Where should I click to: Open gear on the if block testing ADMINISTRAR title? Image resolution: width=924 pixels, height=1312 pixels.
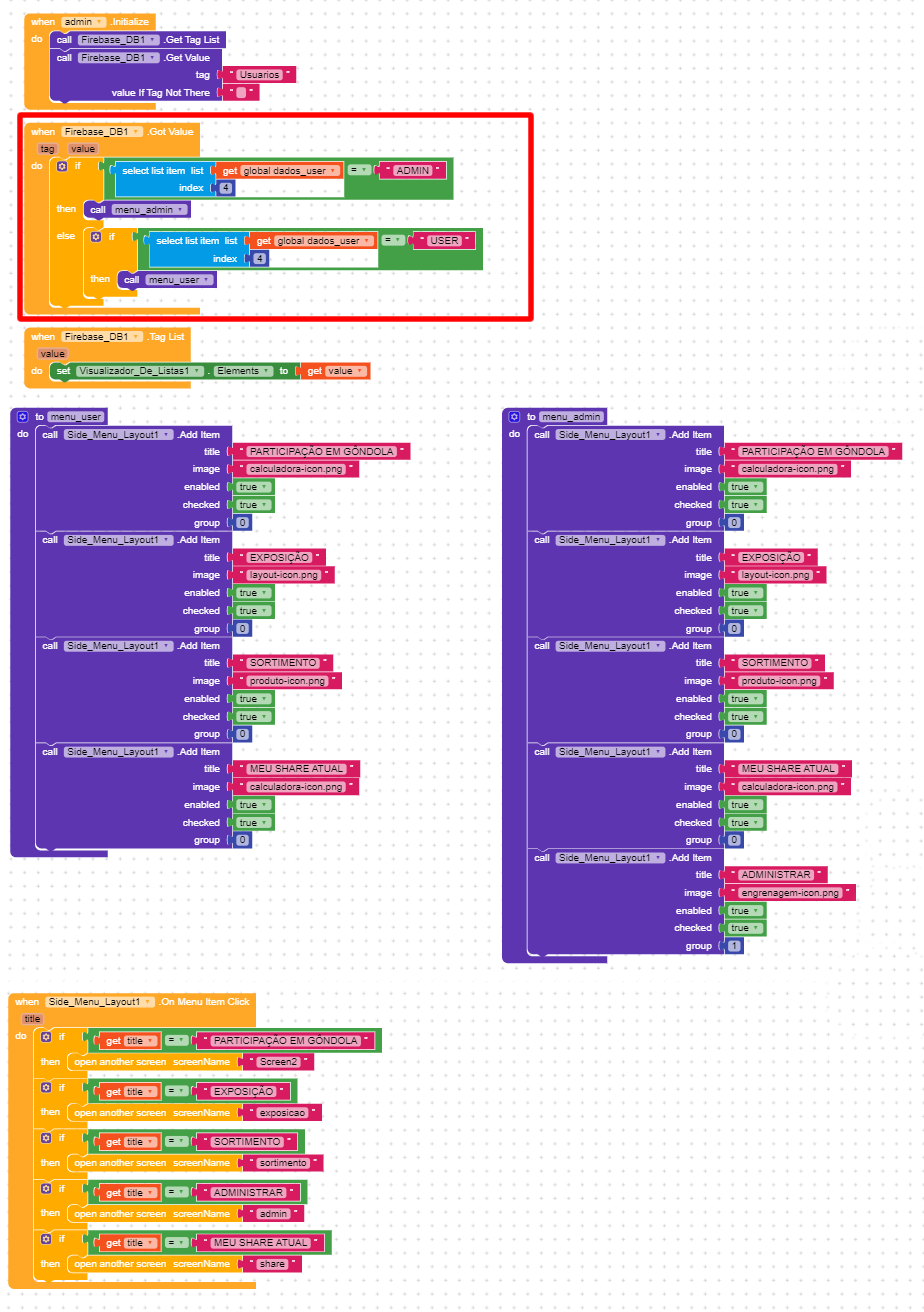(45, 1189)
